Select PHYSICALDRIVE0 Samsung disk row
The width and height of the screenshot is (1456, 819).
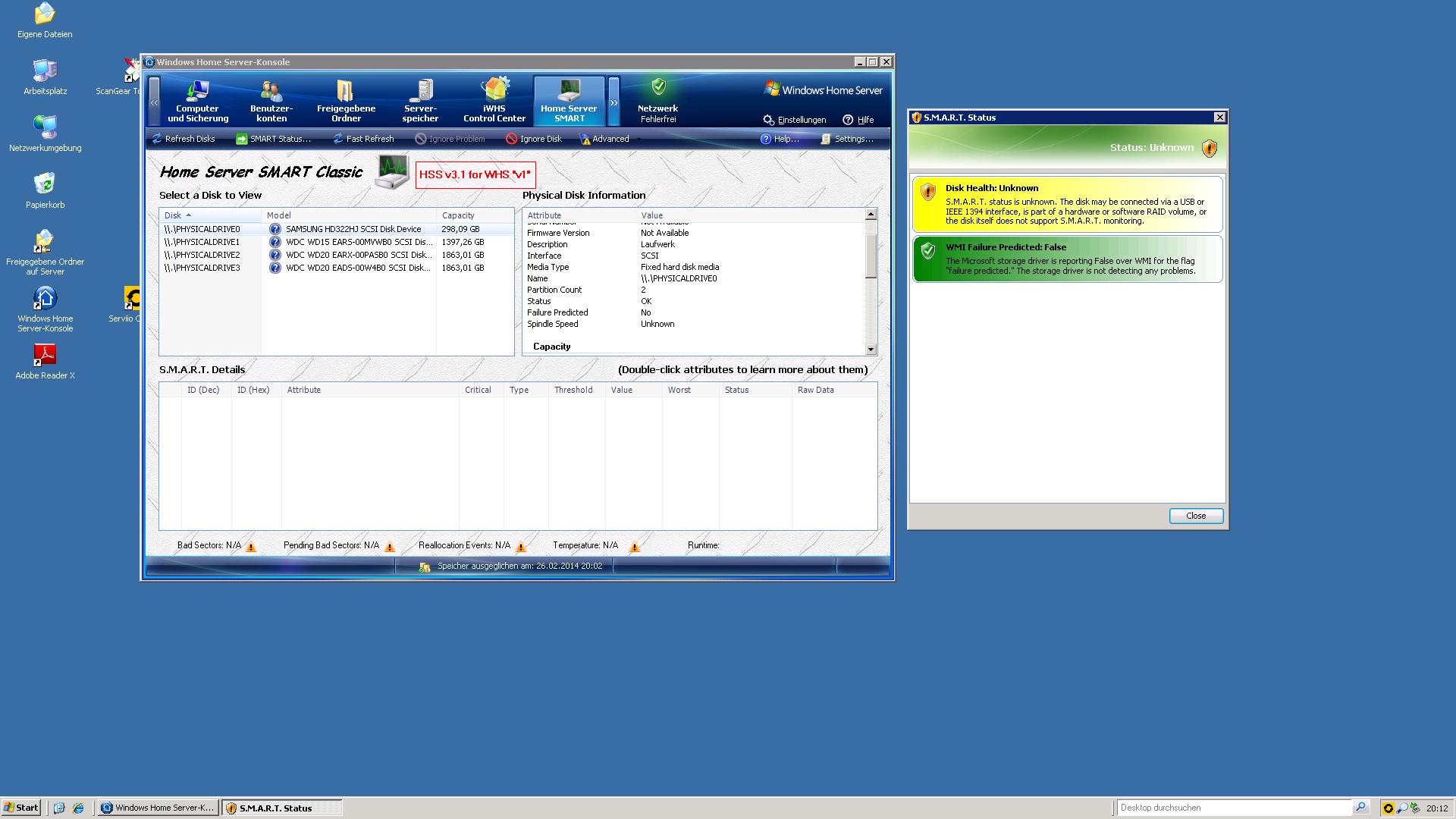coord(336,229)
